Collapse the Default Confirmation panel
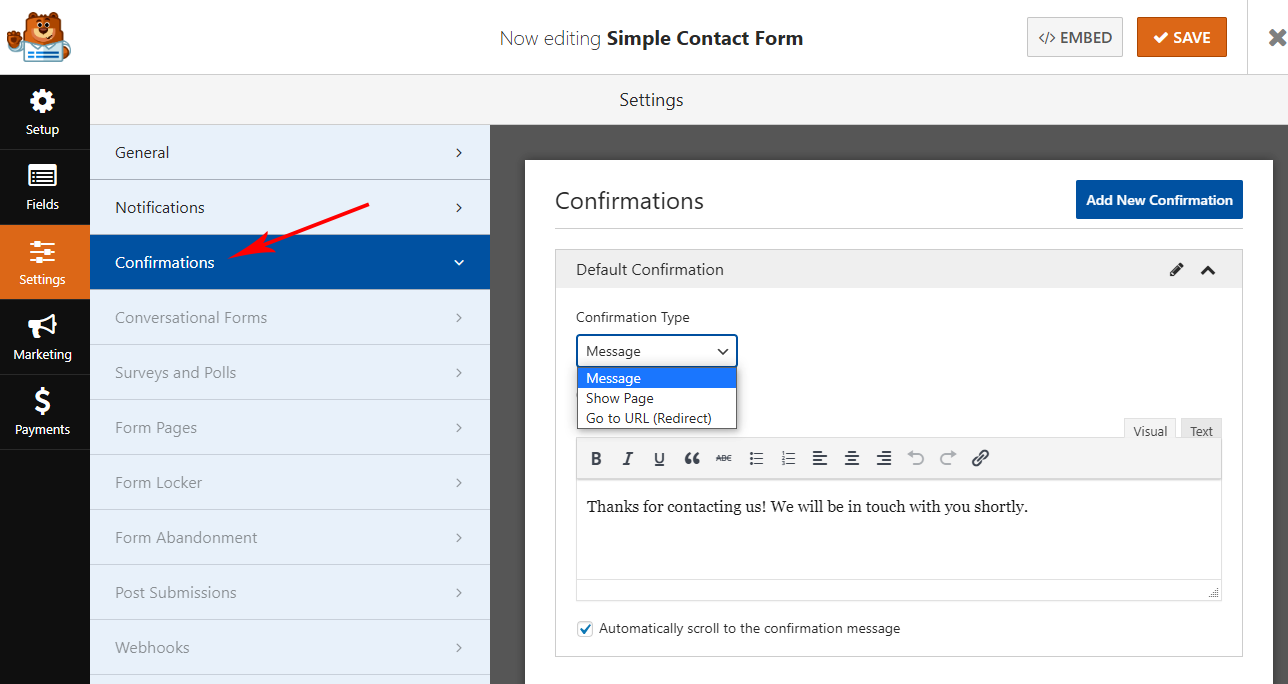Viewport: 1288px width, 684px height. click(1208, 270)
